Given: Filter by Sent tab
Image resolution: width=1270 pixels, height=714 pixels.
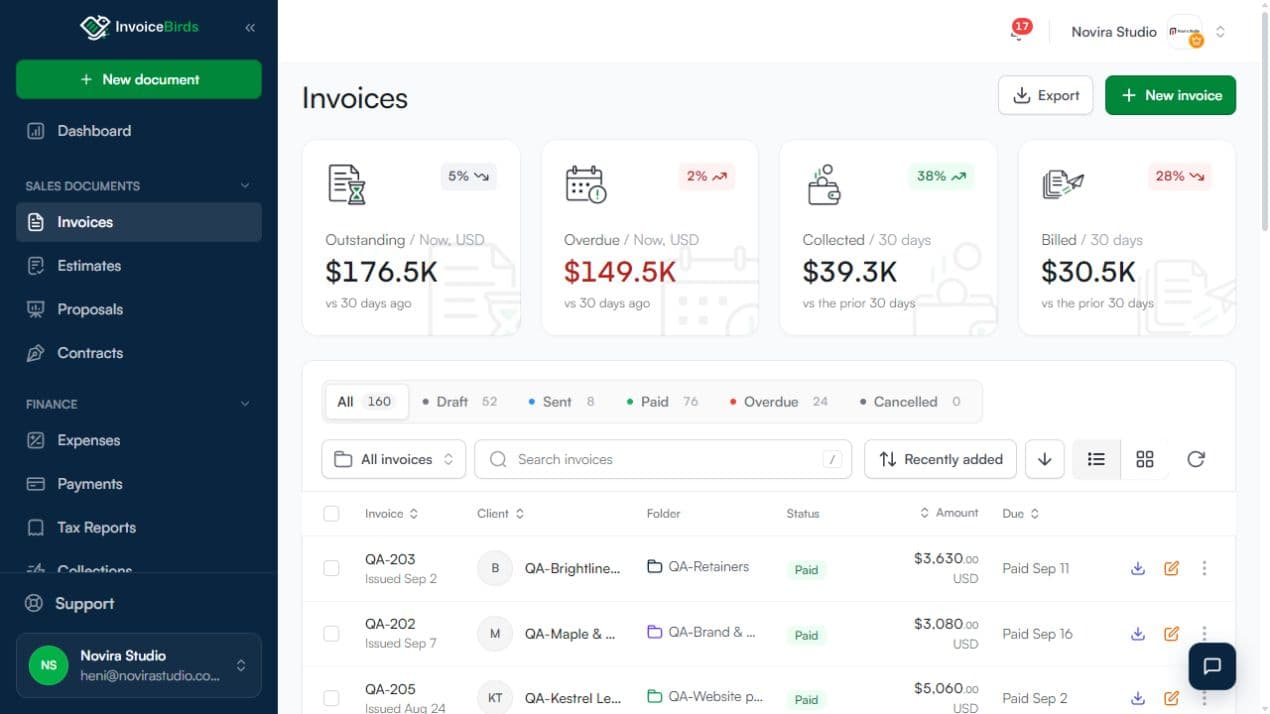Looking at the screenshot, I should point(562,401).
